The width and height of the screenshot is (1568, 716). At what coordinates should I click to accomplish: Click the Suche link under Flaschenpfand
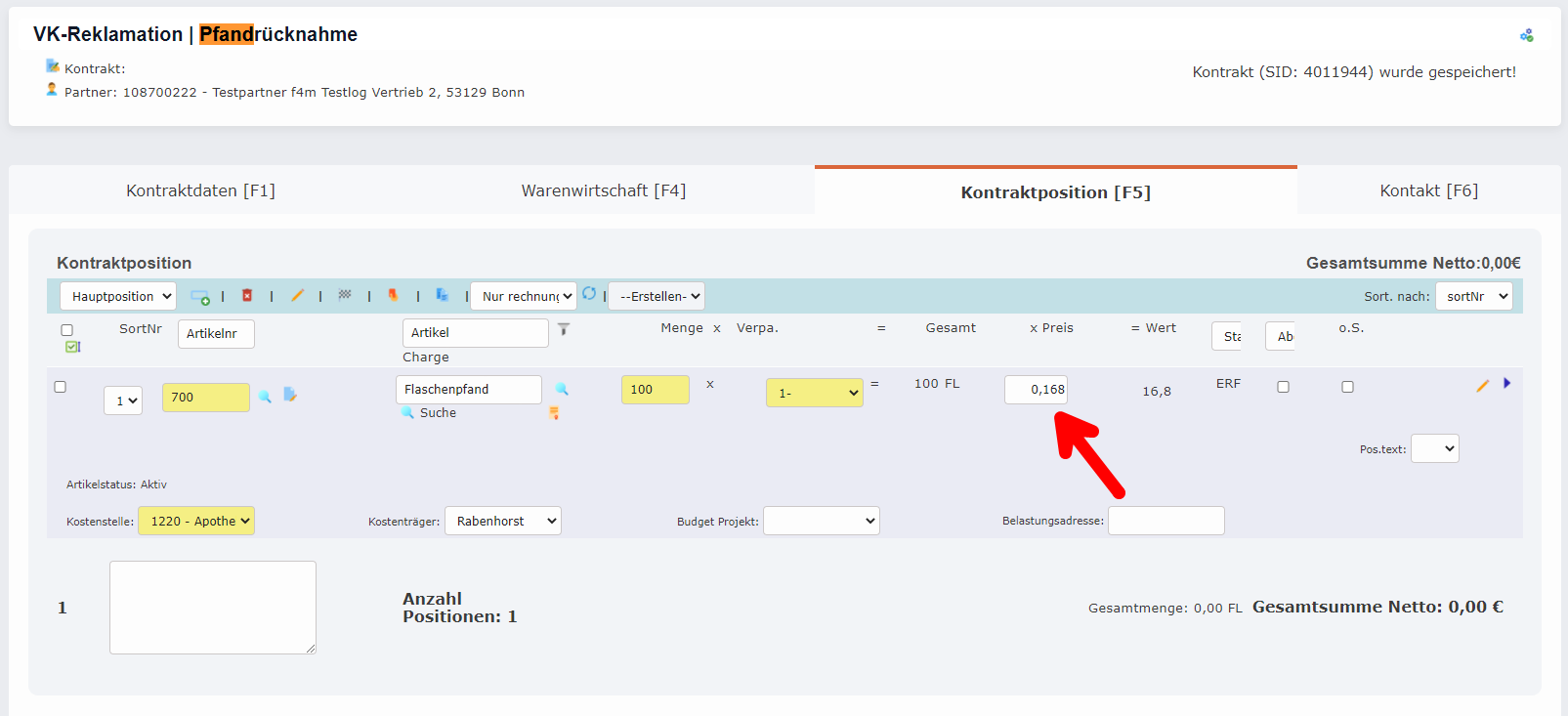click(x=438, y=413)
